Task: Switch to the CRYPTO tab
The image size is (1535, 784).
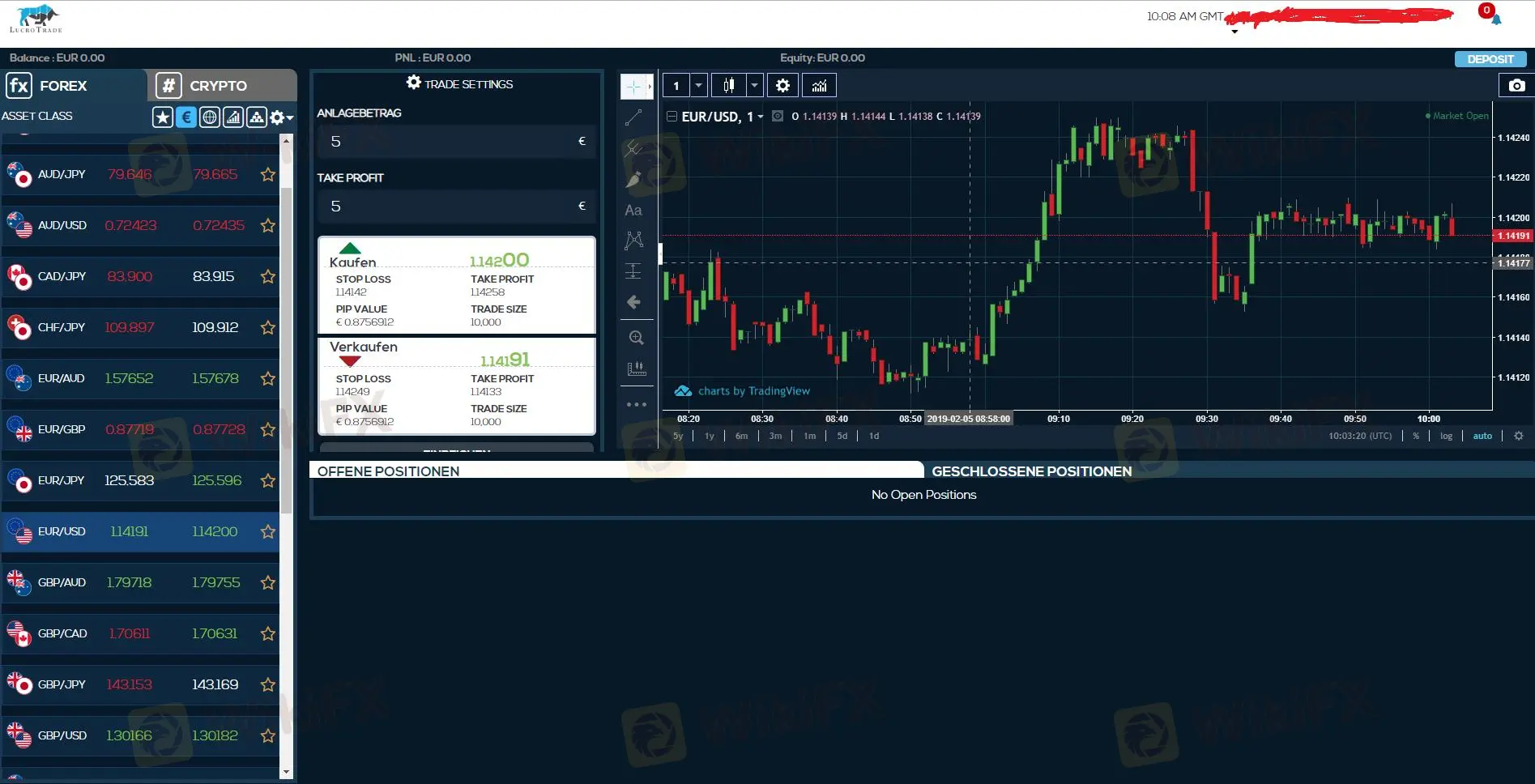Action: point(217,85)
